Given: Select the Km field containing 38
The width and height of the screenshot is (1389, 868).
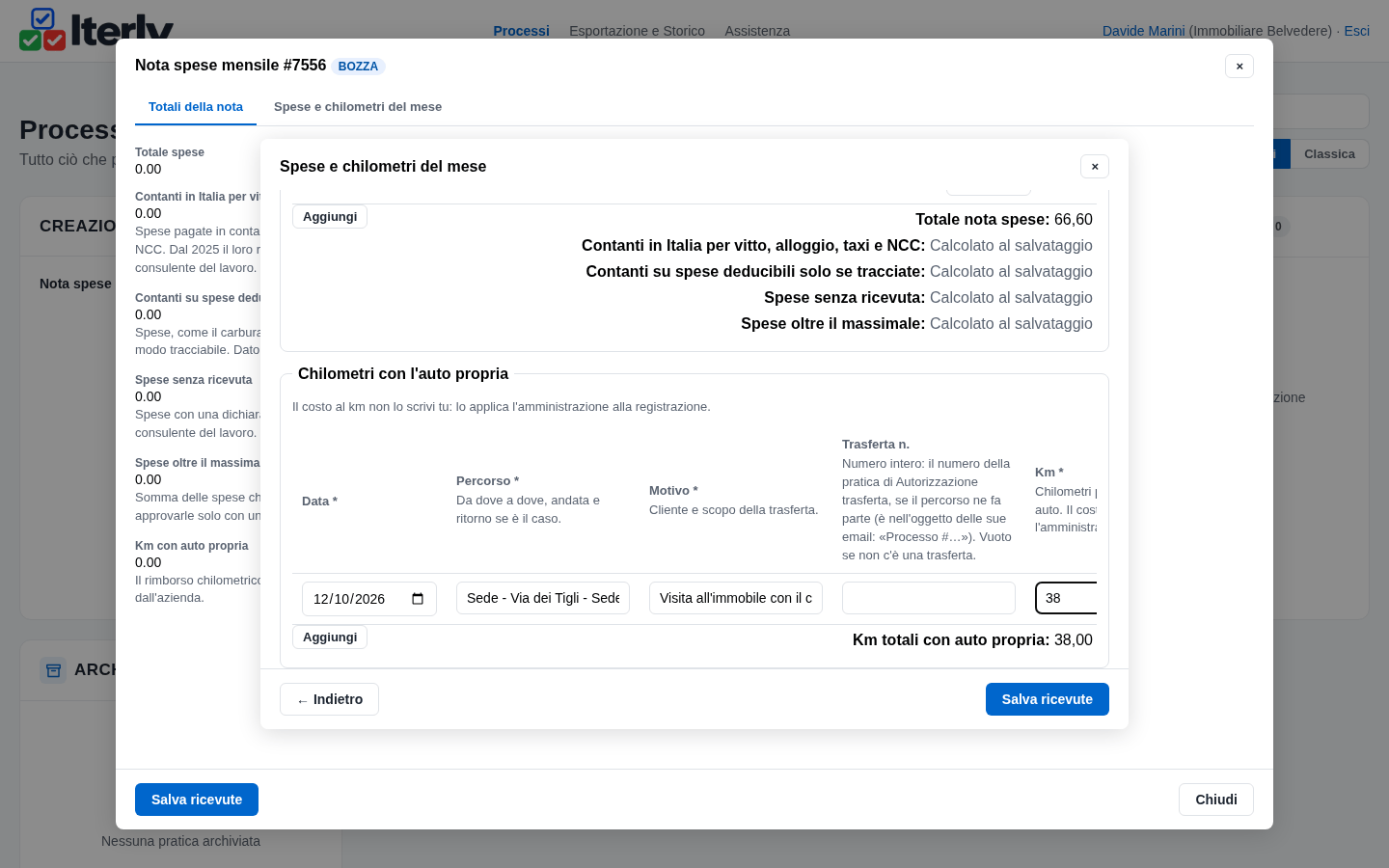Looking at the screenshot, I should [x=1066, y=598].
